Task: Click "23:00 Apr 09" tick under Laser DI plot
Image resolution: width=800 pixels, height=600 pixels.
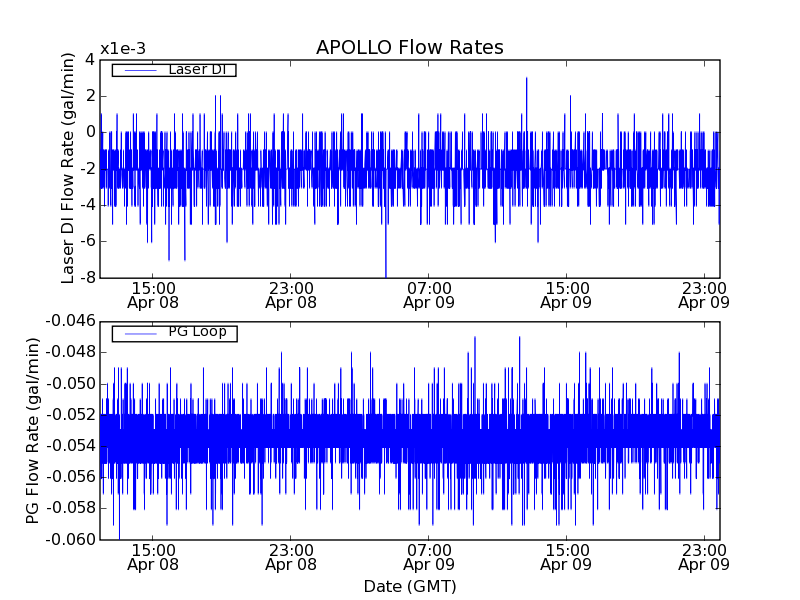Action: click(x=704, y=295)
